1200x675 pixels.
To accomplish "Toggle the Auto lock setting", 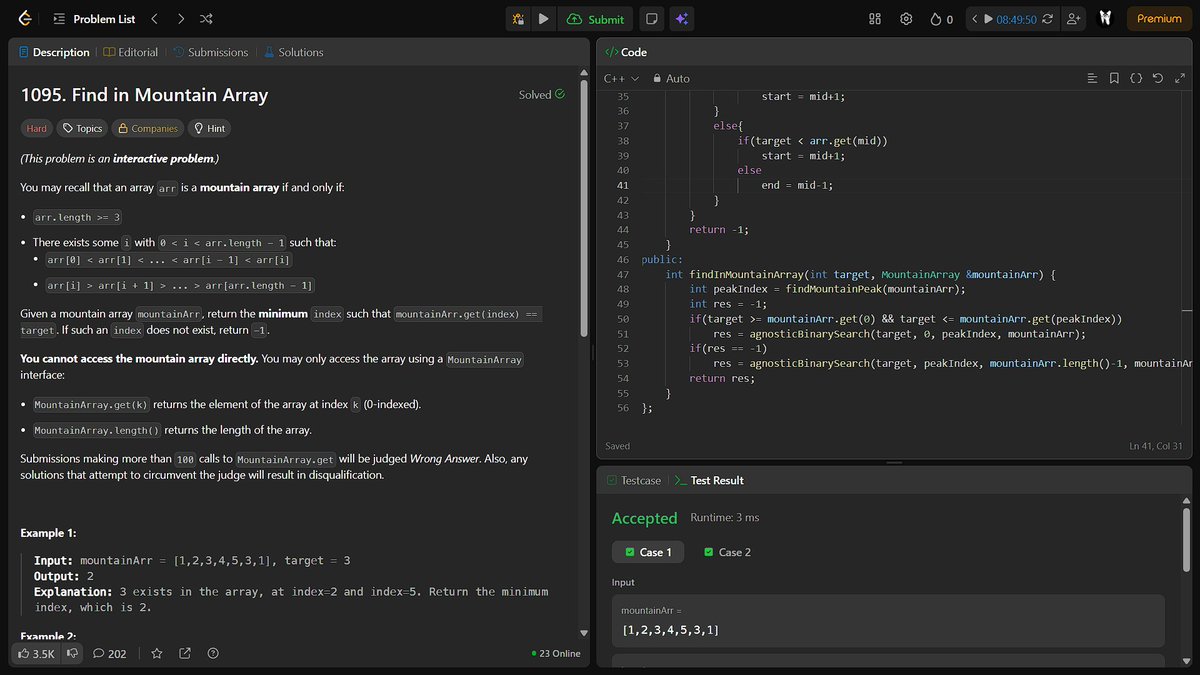I will pyautogui.click(x=671, y=78).
